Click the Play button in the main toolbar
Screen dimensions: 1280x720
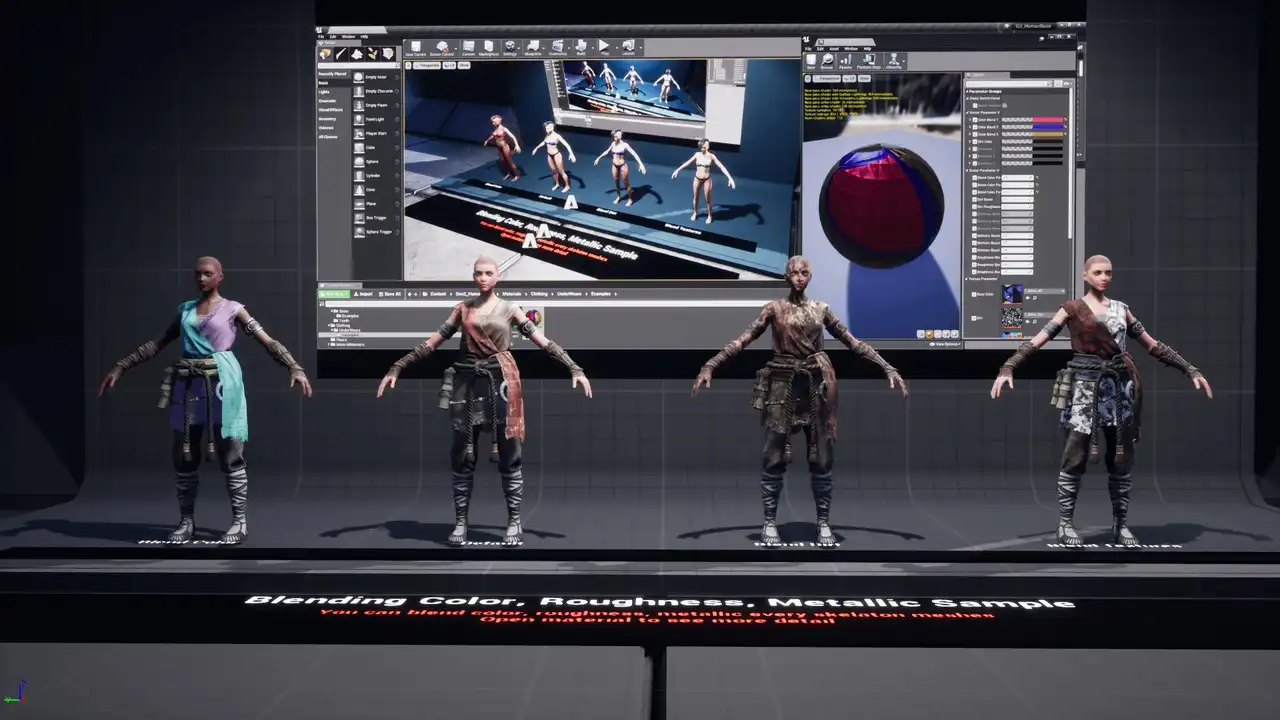point(603,47)
